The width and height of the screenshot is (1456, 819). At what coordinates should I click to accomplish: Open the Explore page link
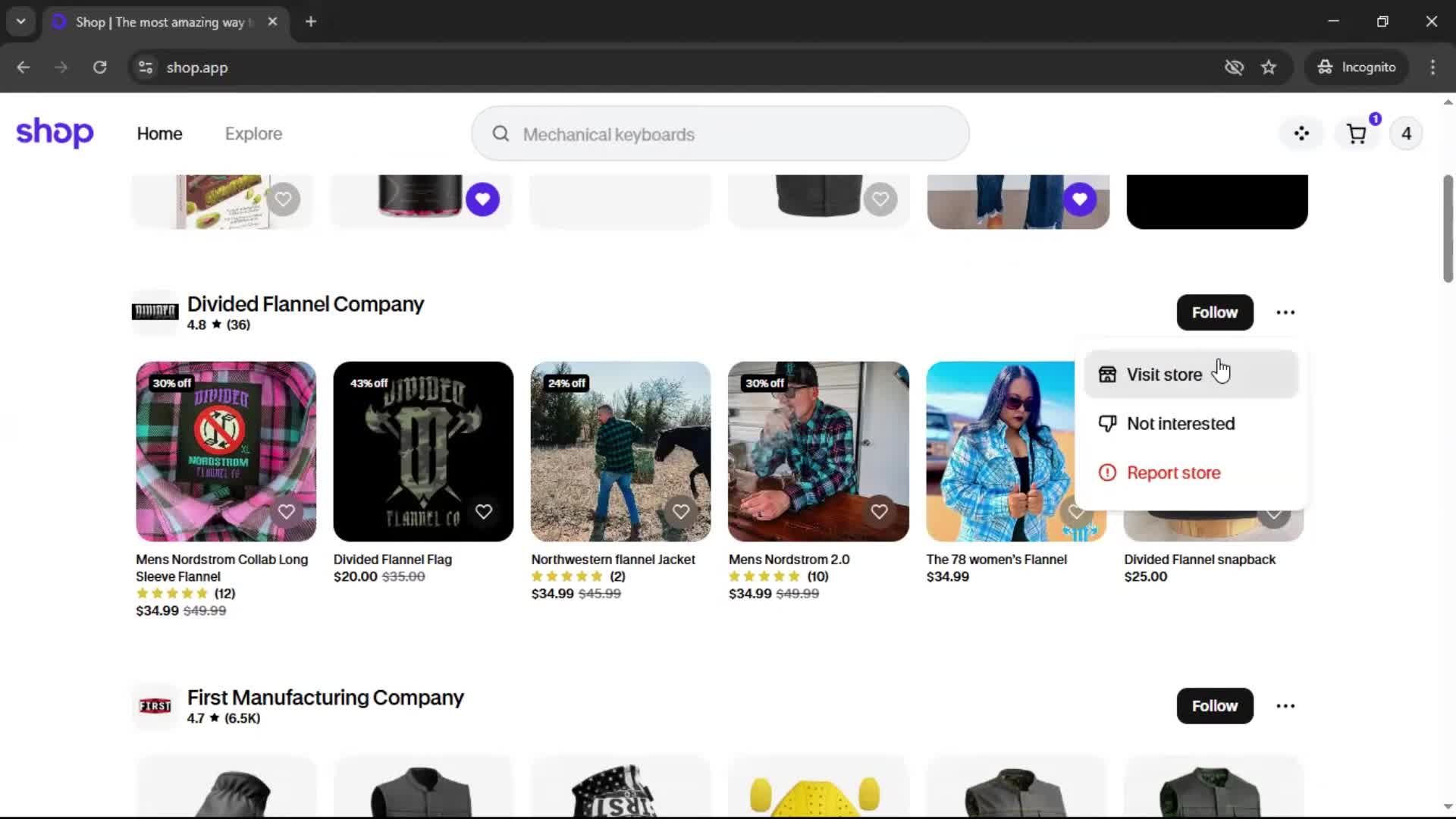click(253, 134)
